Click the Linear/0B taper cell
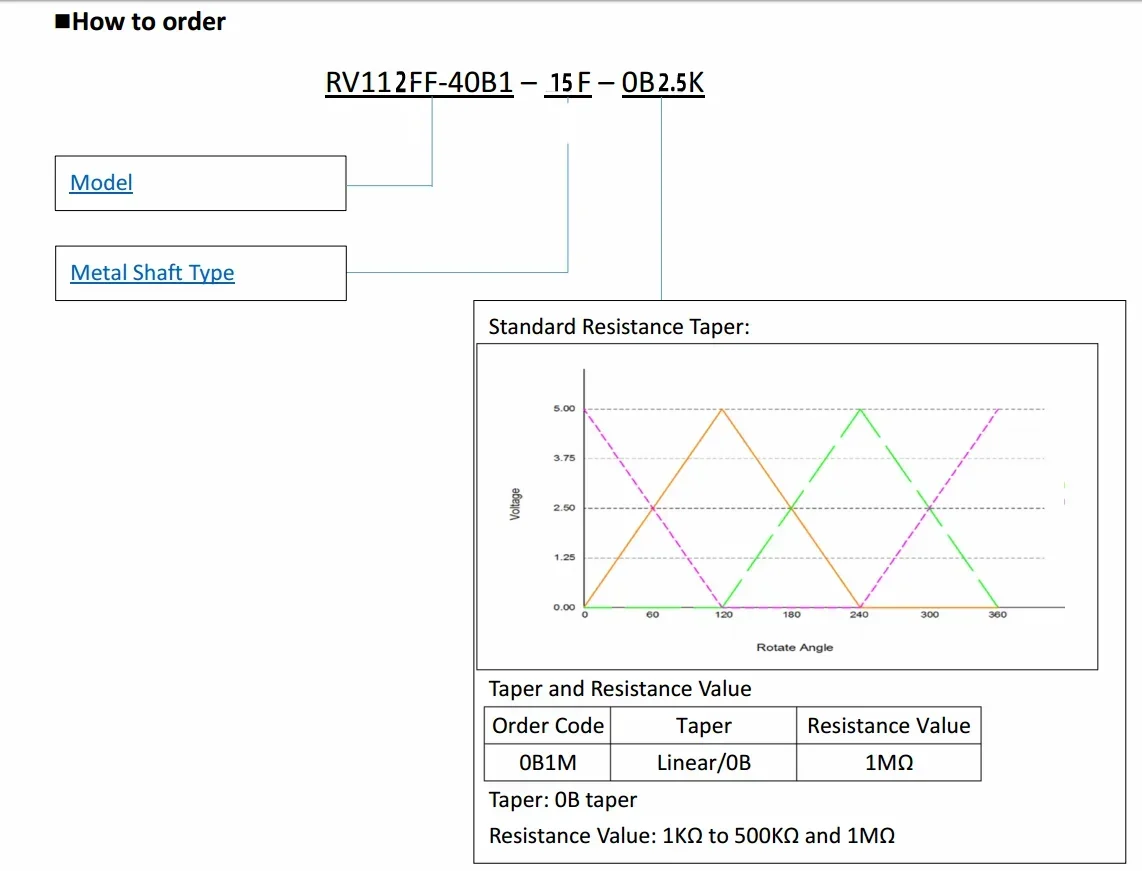The image size is (1142, 871). click(x=703, y=763)
